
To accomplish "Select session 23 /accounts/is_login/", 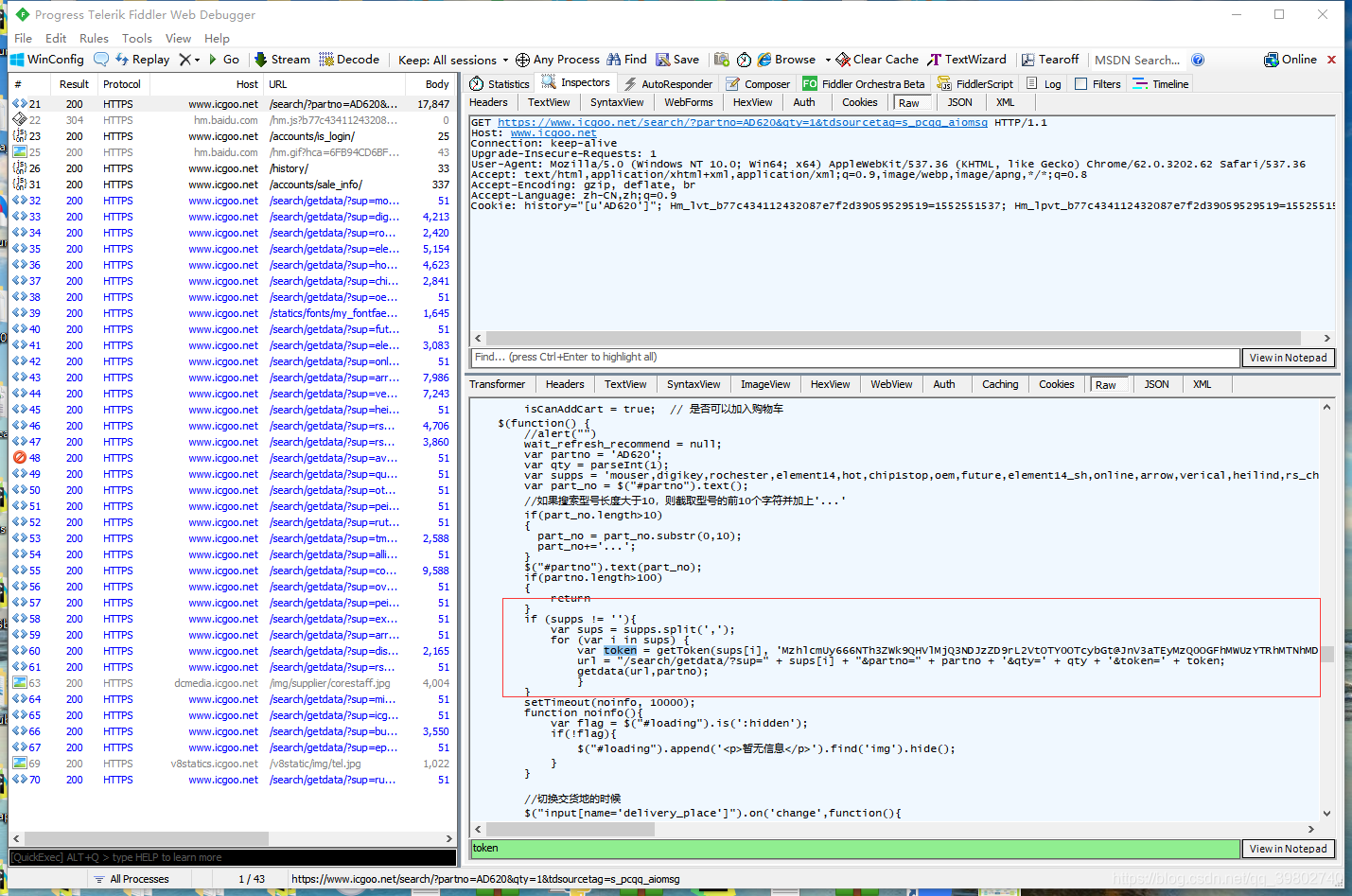I will [x=233, y=136].
